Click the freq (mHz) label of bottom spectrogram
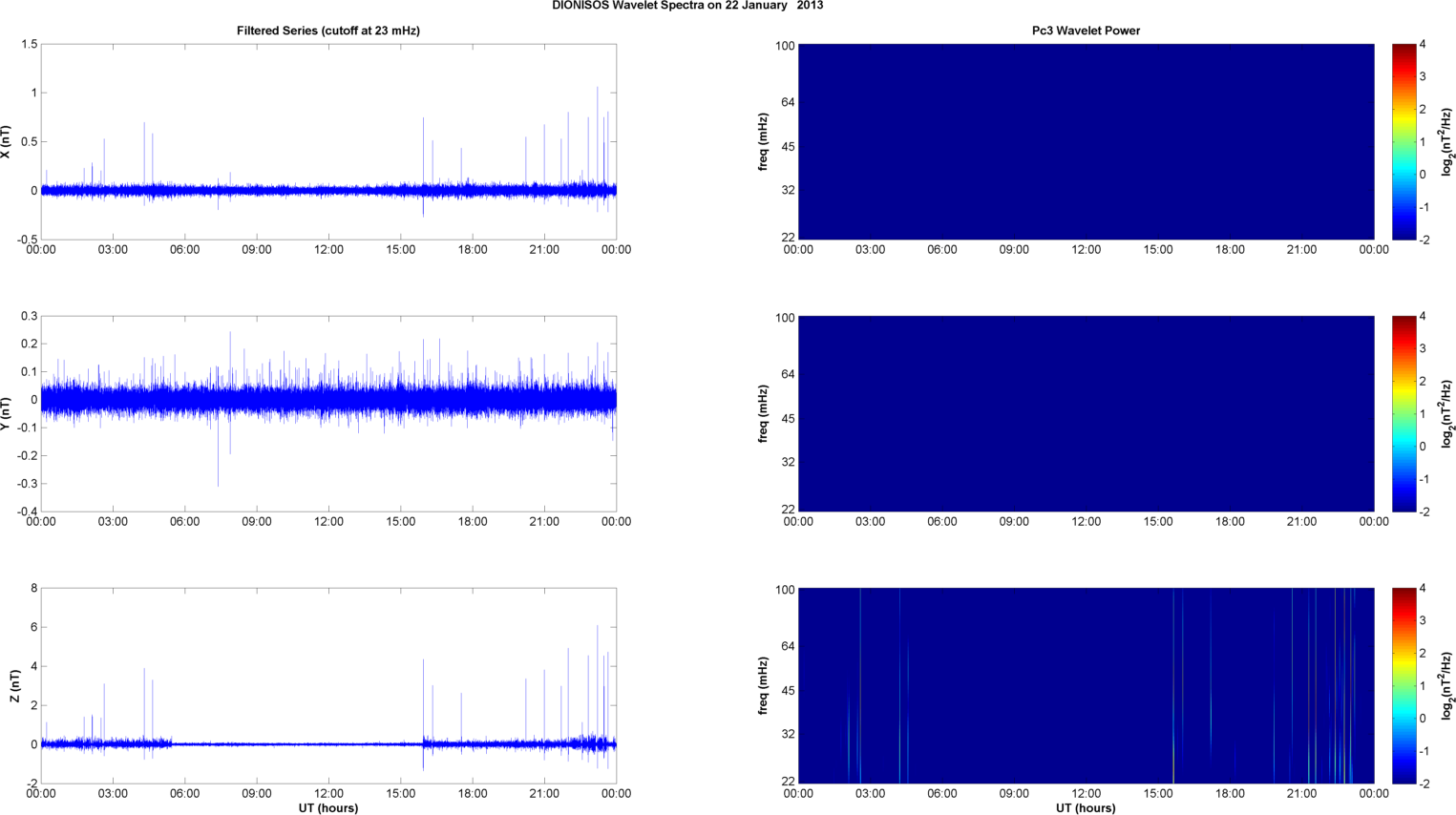1456x815 pixels. (763, 686)
